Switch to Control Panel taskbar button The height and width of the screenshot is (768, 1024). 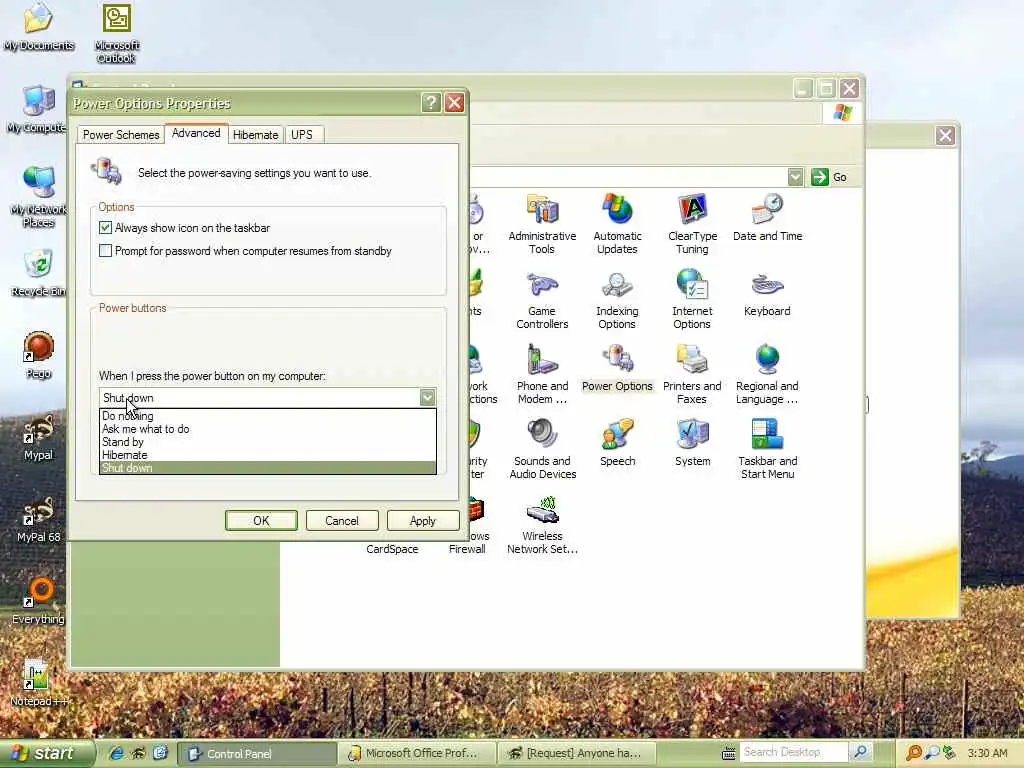pos(257,753)
